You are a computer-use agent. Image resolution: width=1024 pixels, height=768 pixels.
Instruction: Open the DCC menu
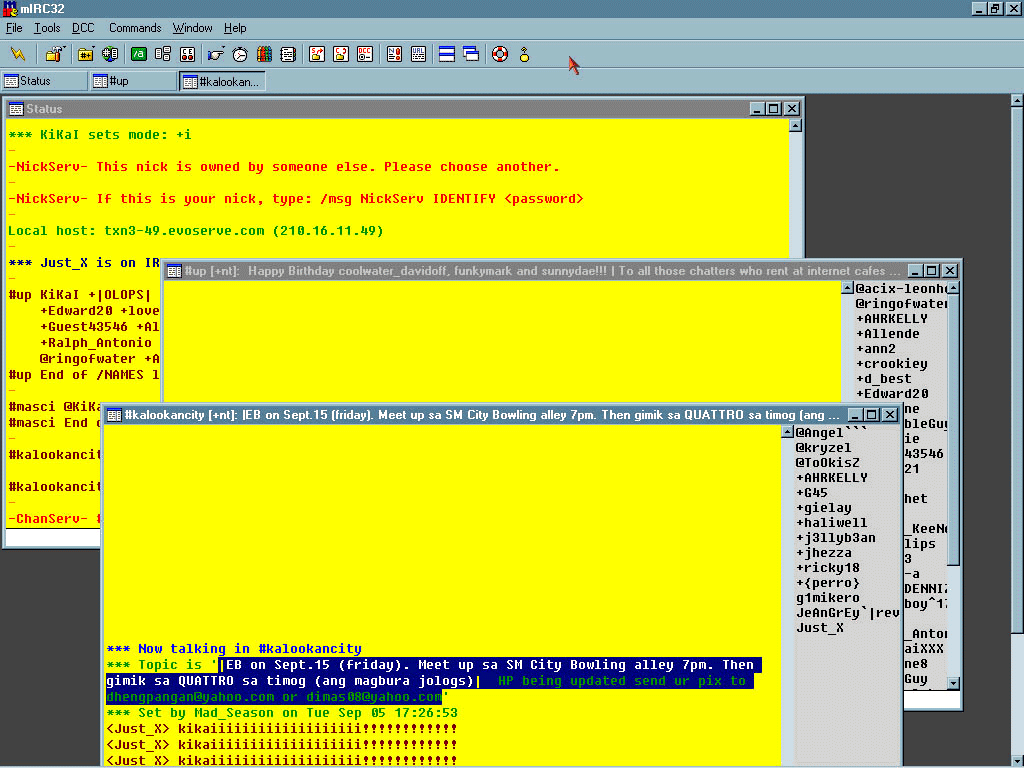pyautogui.click(x=83, y=28)
